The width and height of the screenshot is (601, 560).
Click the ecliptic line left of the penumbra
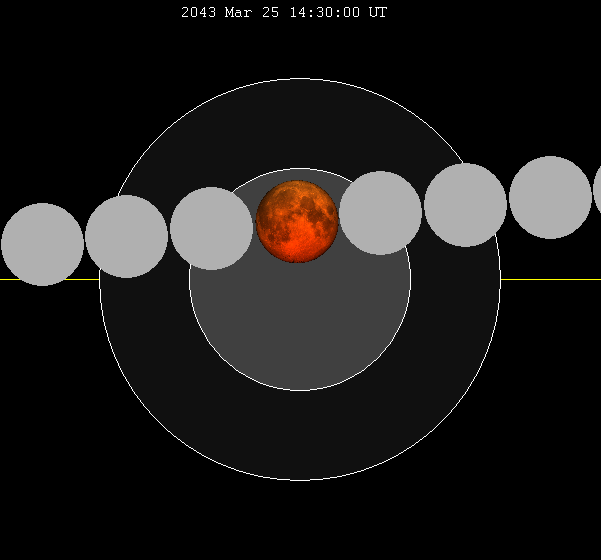50,279
